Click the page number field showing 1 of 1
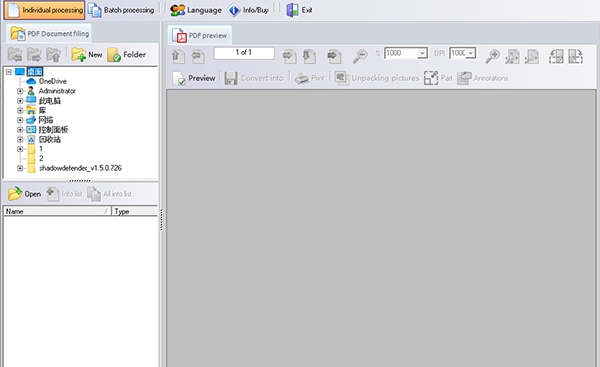The width and height of the screenshot is (600, 367). click(244, 53)
